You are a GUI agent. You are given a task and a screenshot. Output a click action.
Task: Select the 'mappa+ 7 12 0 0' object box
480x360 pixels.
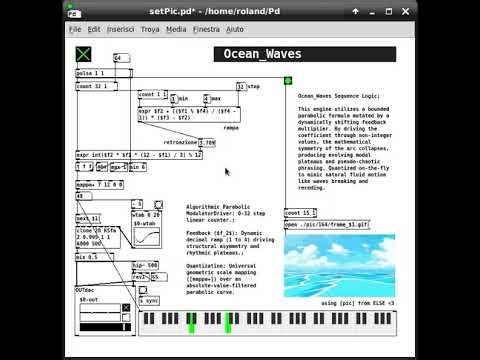(x=100, y=184)
